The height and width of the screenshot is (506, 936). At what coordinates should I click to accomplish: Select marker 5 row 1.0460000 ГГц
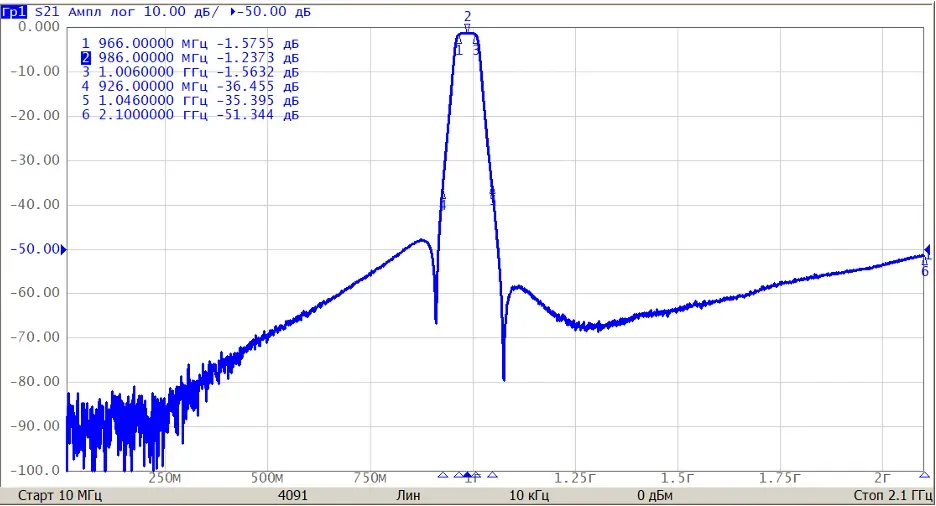190,101
